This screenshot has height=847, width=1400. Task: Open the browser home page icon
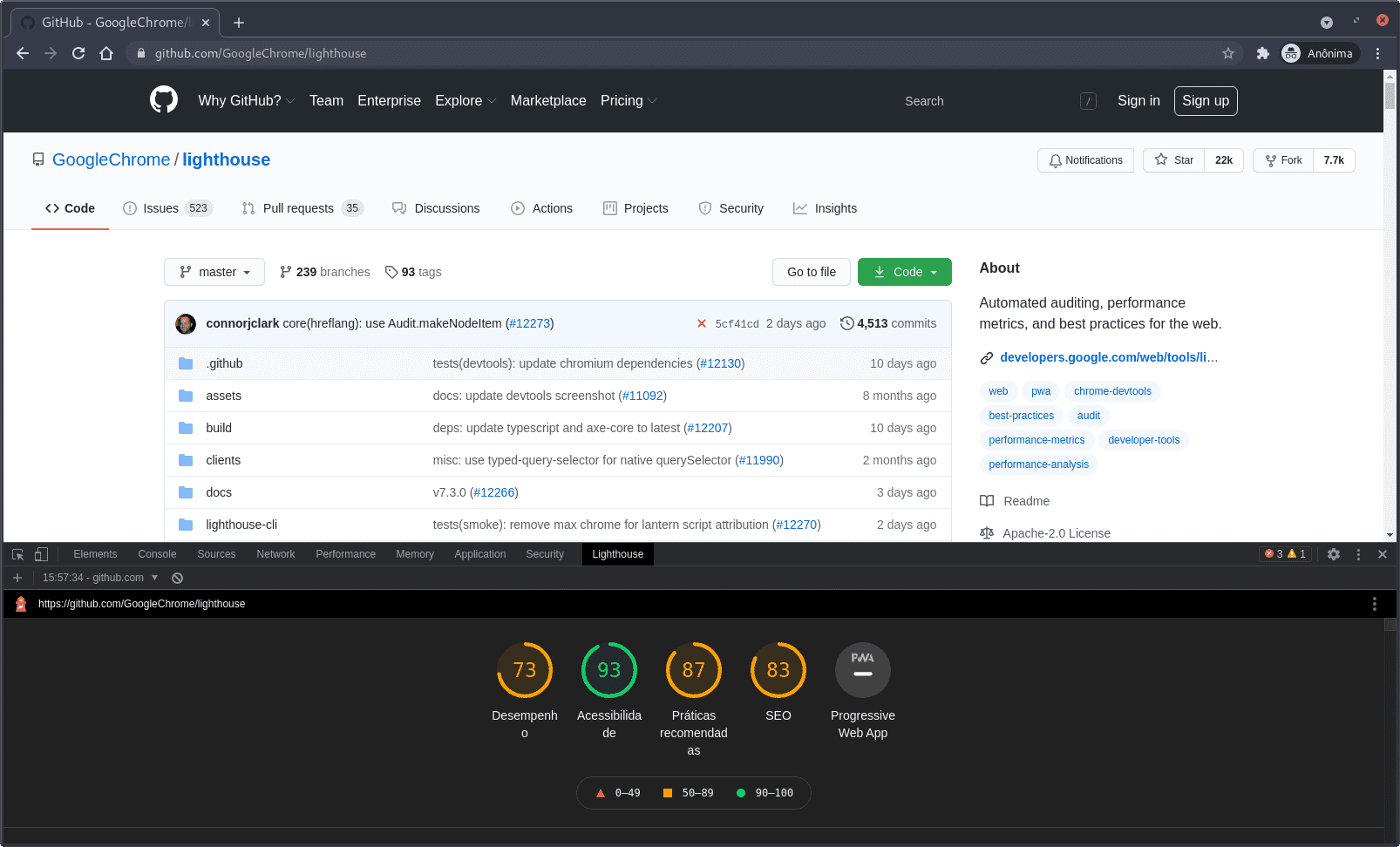pyautogui.click(x=106, y=53)
